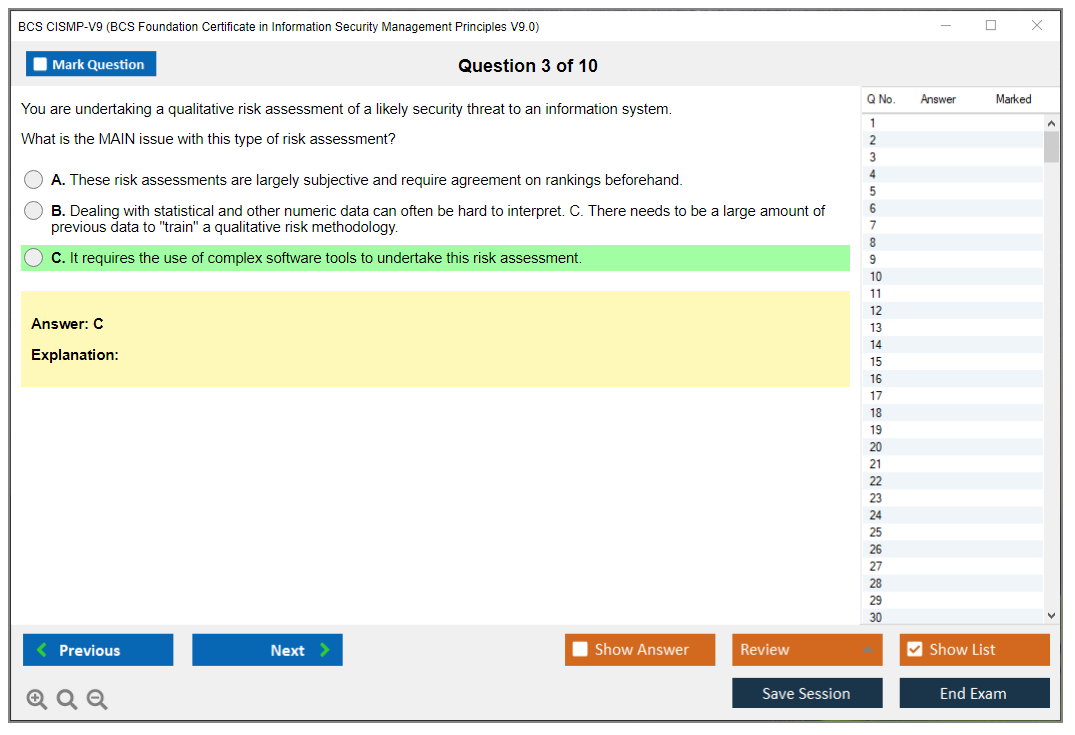
Task: Click the zoom in magnifier icon
Action: tap(36, 700)
